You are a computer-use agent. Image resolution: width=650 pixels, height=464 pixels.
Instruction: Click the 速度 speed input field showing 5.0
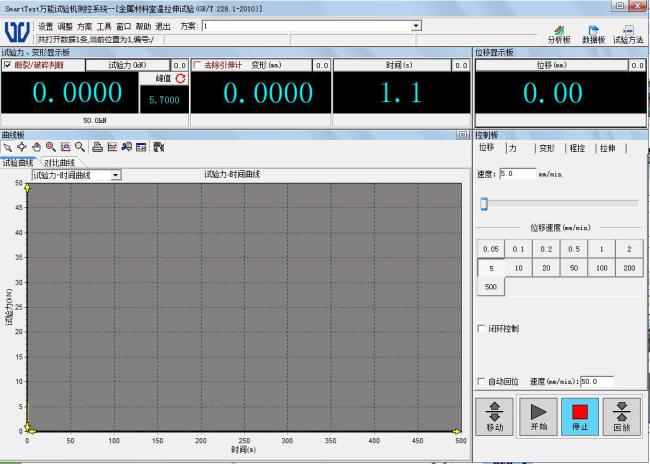click(x=517, y=173)
